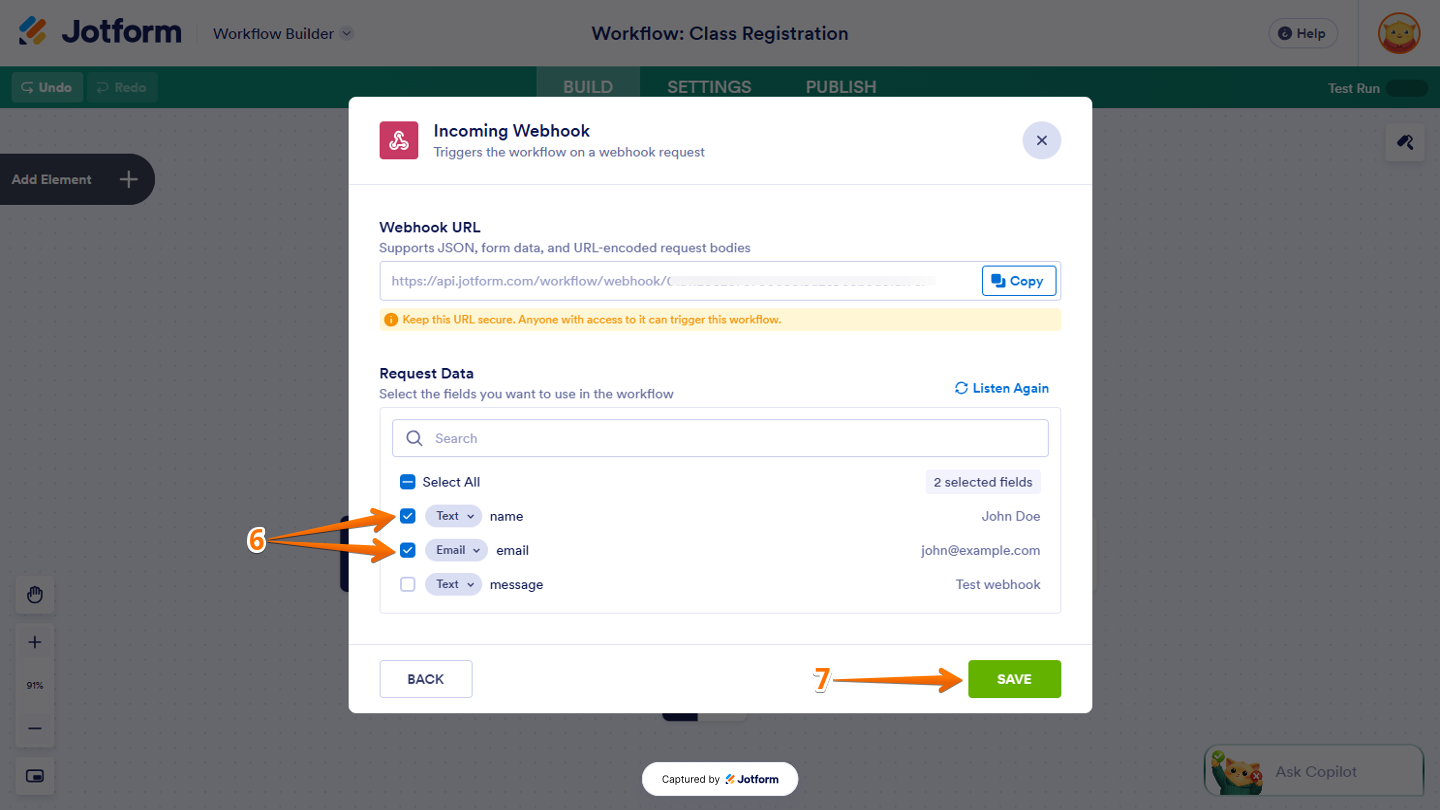Click the green SAVE button
Image resolution: width=1440 pixels, height=810 pixels.
click(1014, 679)
